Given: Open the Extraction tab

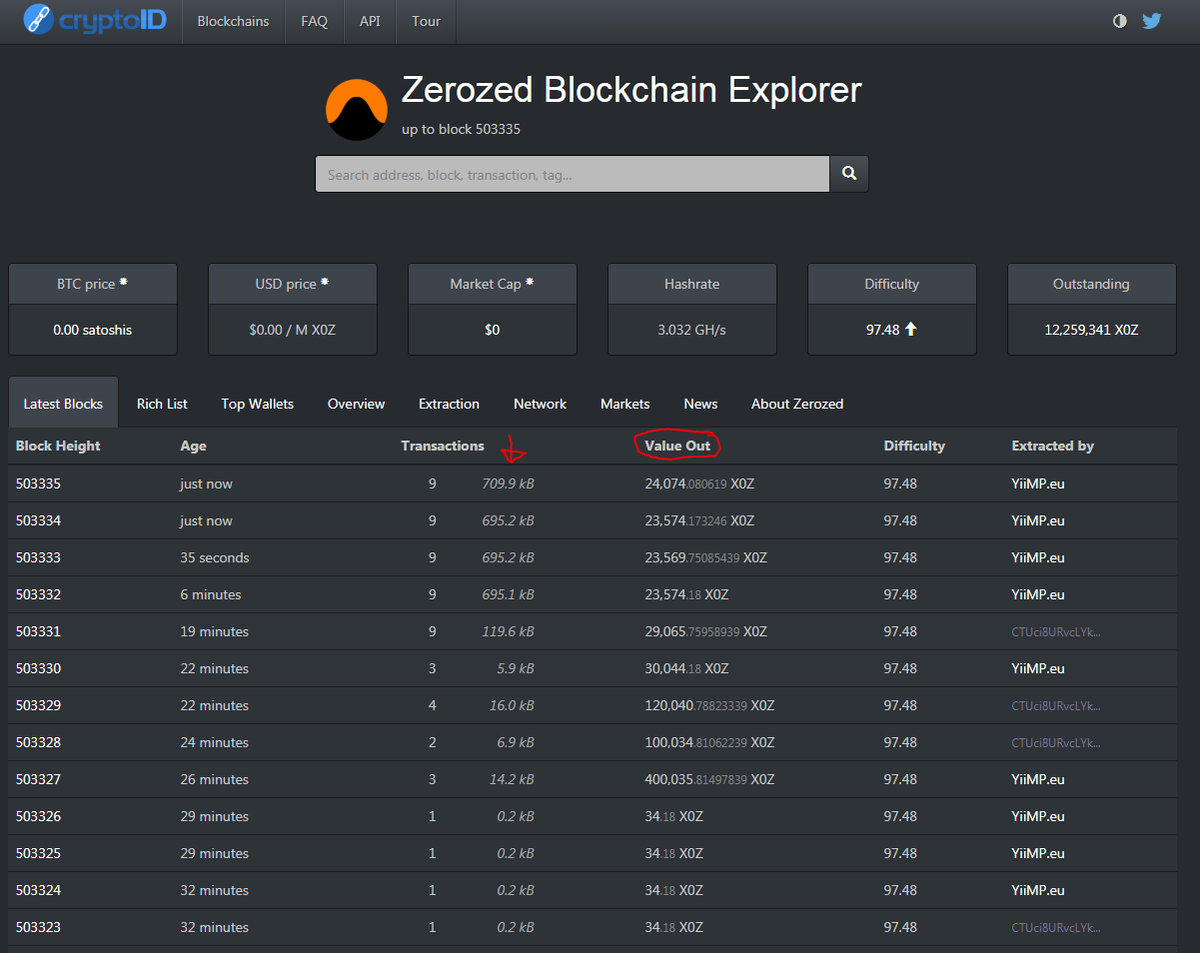Looking at the screenshot, I should pos(449,403).
